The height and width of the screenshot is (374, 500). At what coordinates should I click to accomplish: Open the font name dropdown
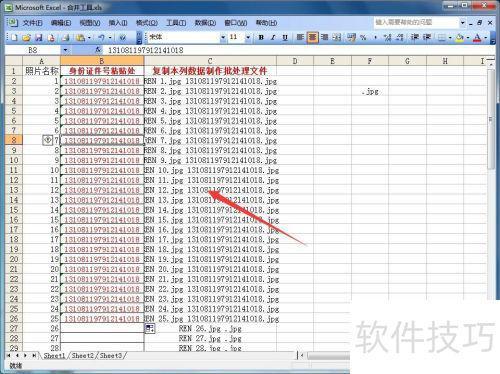(x=223, y=37)
